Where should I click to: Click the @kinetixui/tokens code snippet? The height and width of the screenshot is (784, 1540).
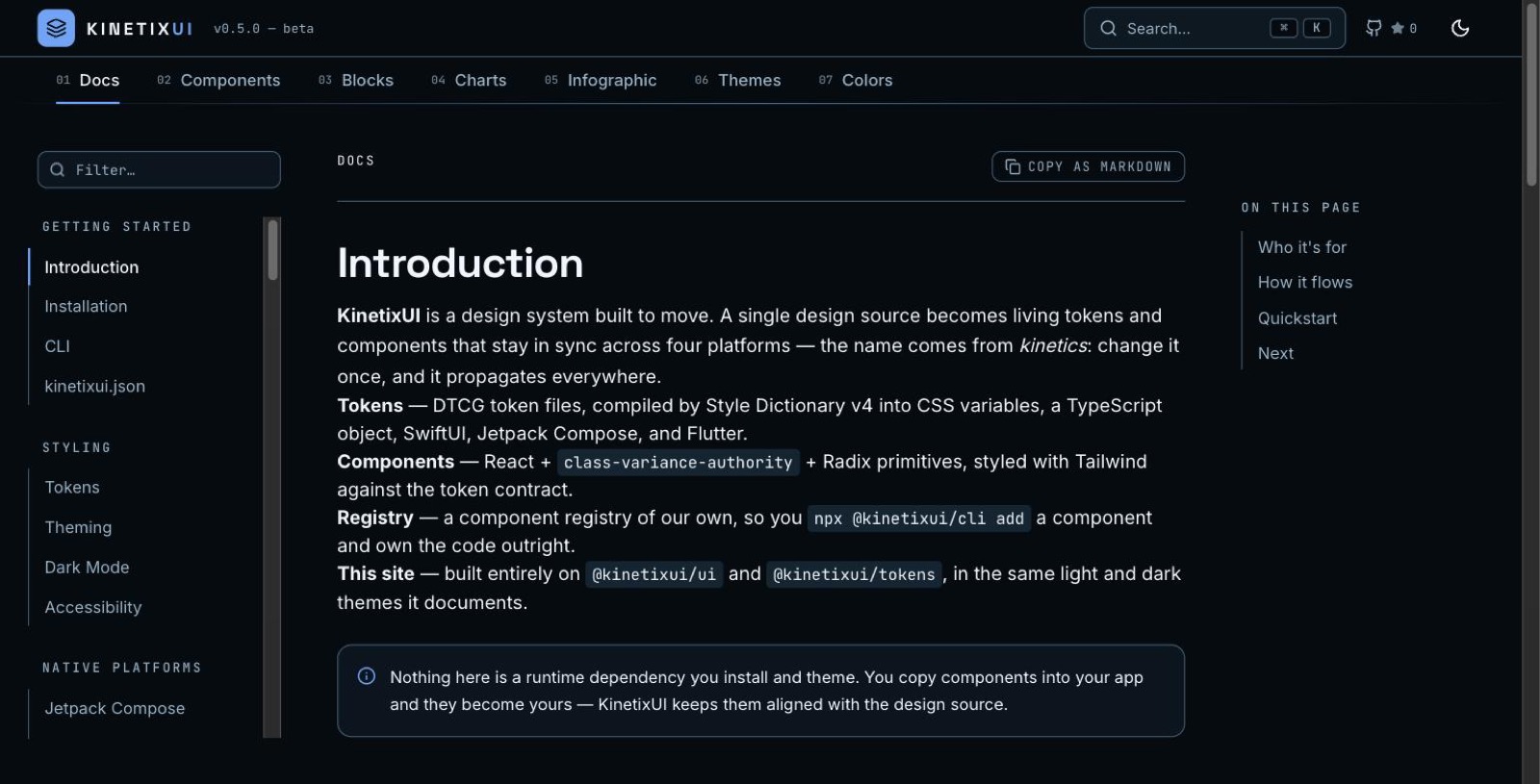(x=854, y=574)
